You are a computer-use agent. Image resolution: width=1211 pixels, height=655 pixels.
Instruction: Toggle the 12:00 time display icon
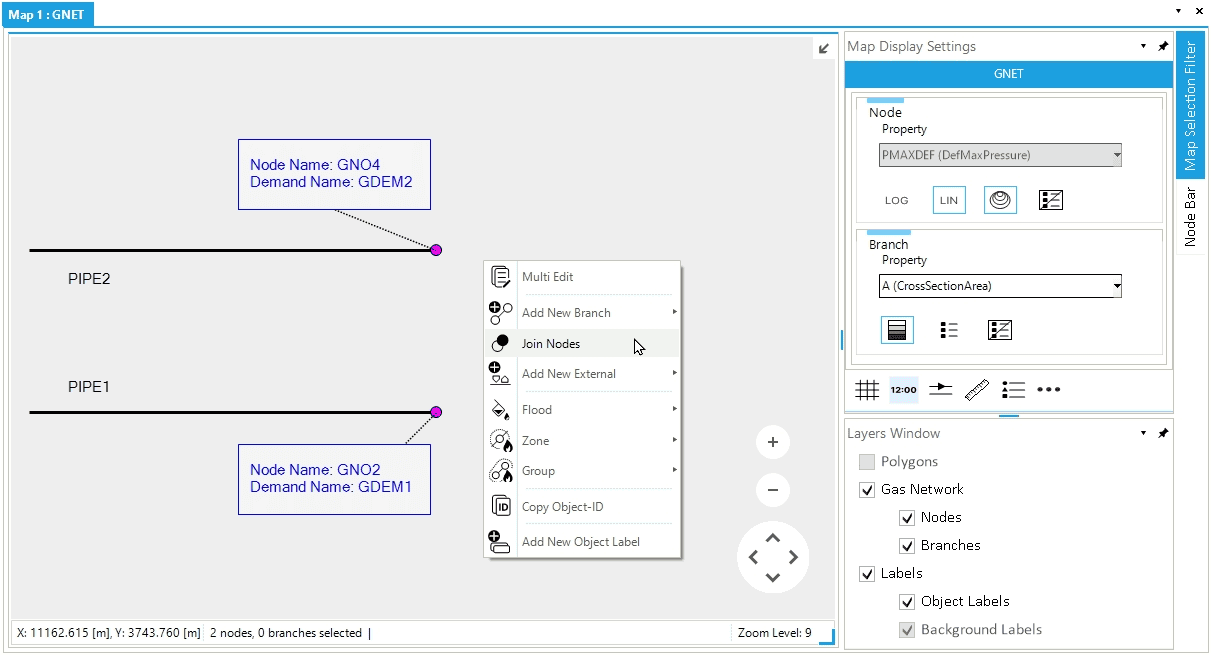(903, 390)
